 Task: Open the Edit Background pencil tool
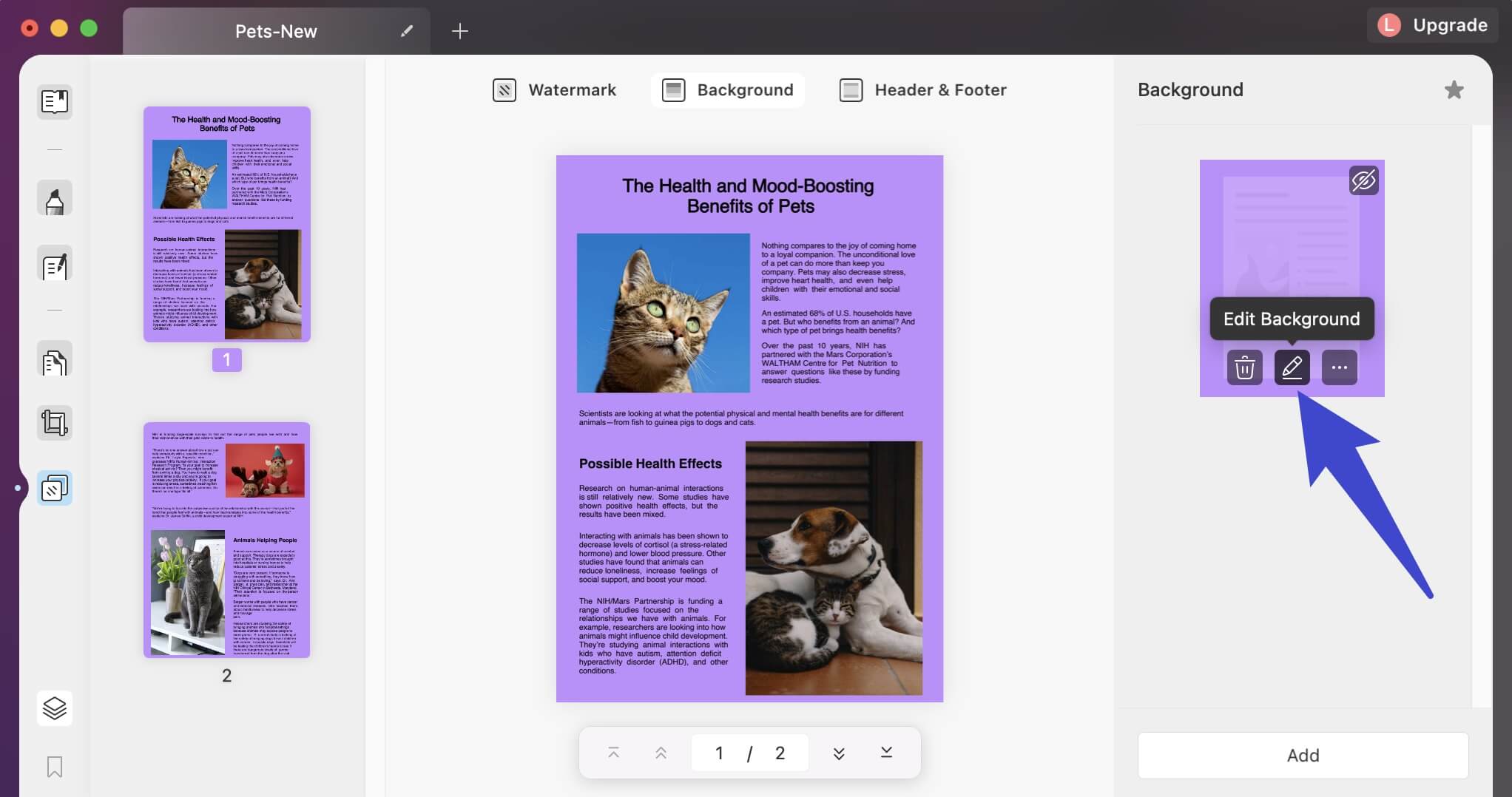click(1292, 367)
